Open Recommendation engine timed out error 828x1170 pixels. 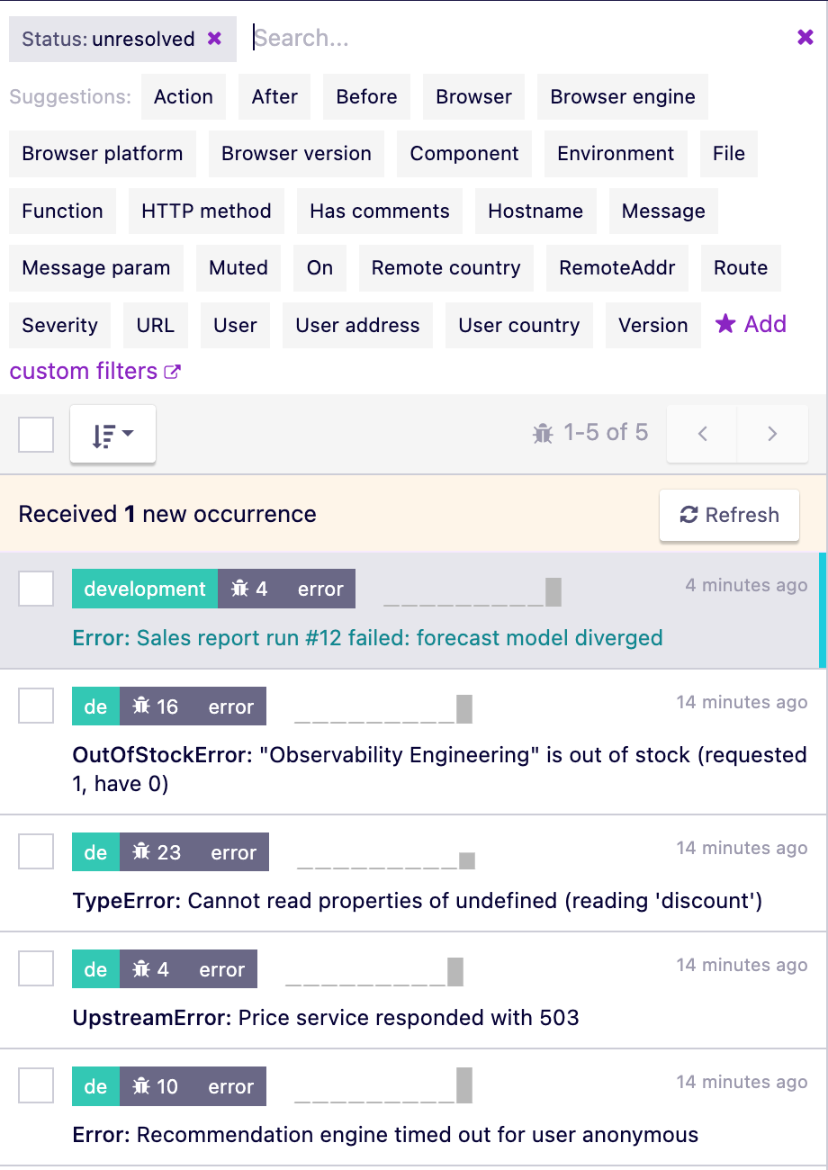(x=386, y=1135)
